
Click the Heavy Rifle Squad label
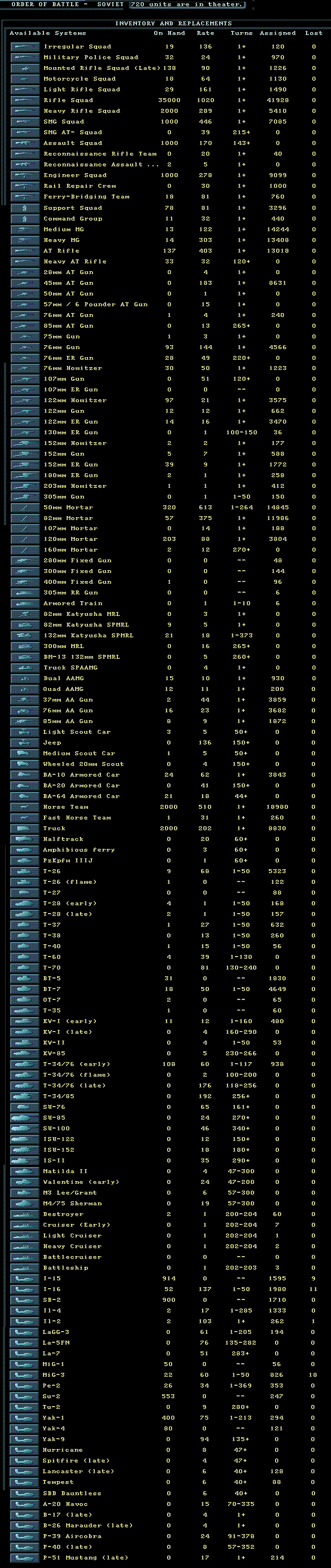tap(82, 111)
